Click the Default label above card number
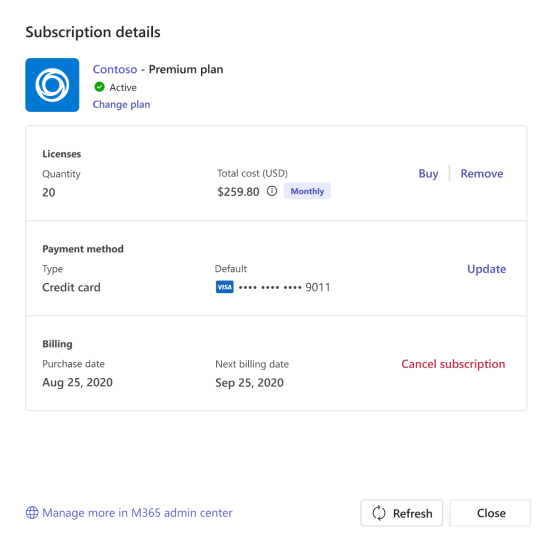Screen dimensions: 550x533 pyautogui.click(x=230, y=269)
